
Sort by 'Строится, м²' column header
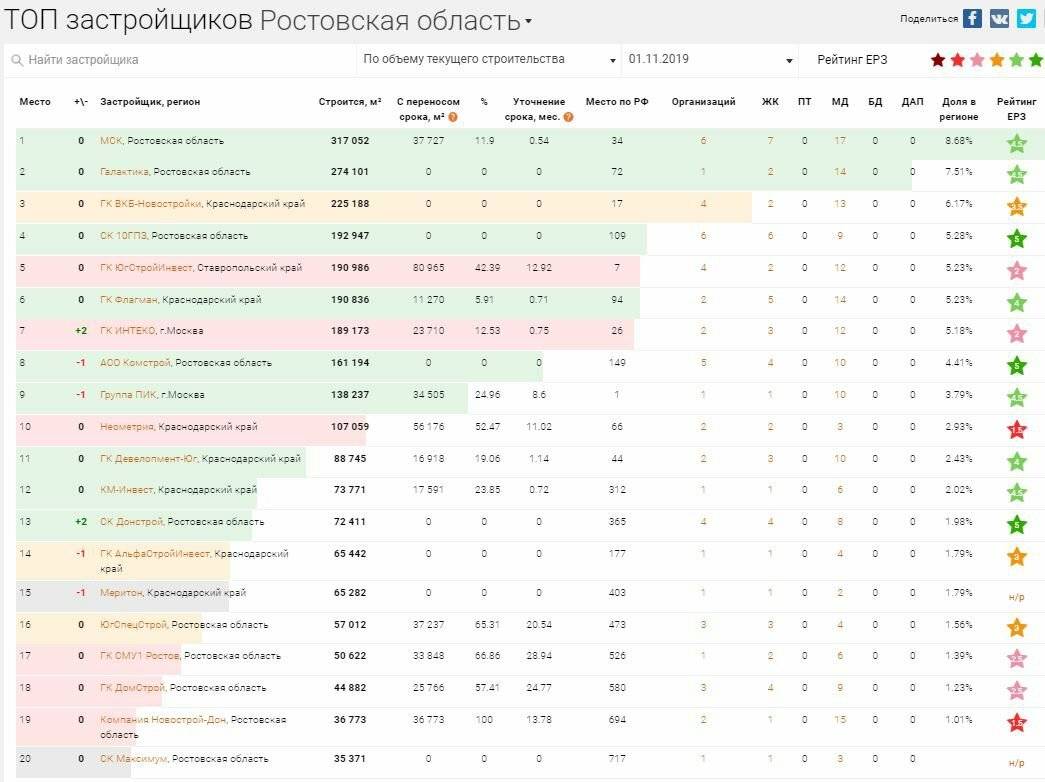[350, 101]
